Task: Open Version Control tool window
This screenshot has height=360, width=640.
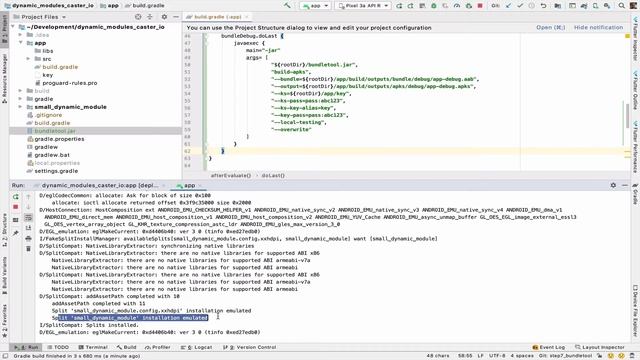Action: coord(250,347)
